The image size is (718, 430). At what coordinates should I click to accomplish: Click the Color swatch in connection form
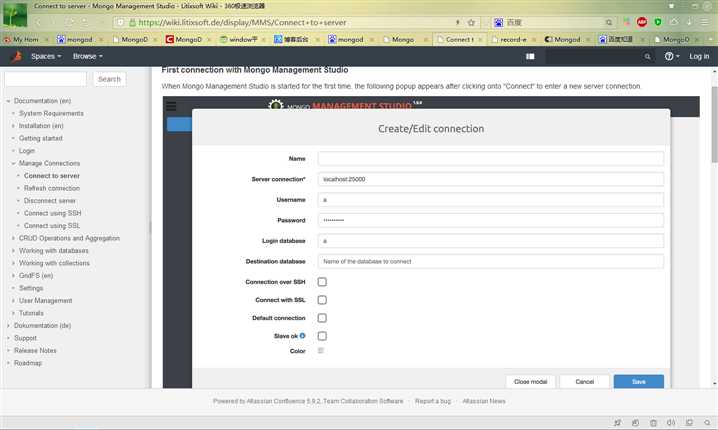tap(321, 351)
